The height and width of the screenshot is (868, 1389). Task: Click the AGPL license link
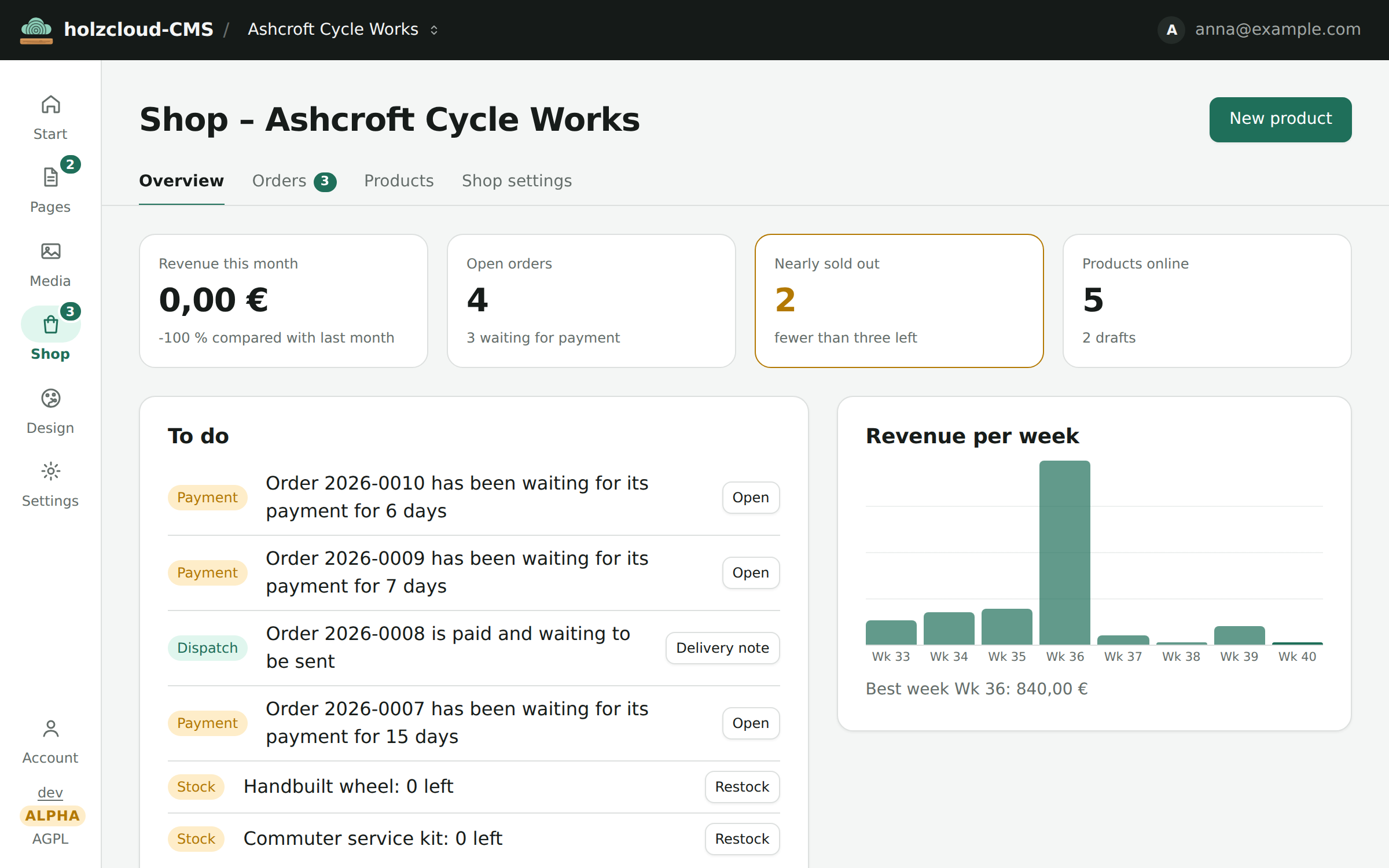click(50, 839)
